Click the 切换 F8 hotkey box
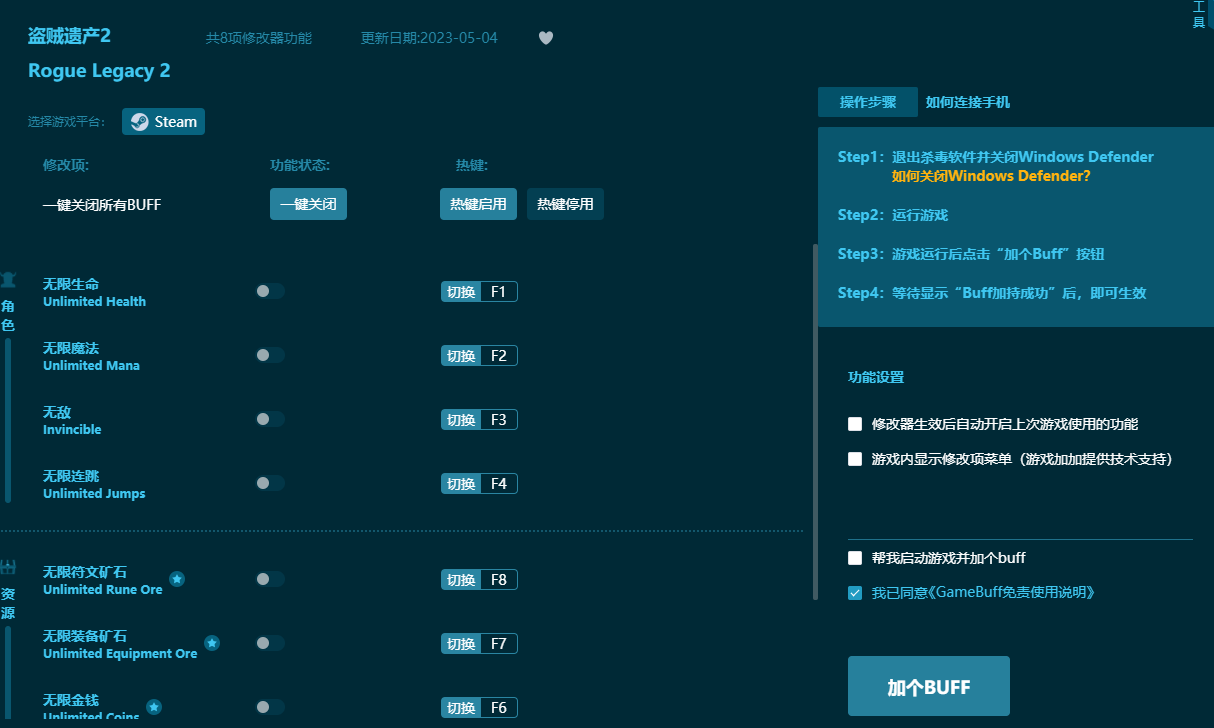Screen dimensions: 1214x728 click(479, 580)
